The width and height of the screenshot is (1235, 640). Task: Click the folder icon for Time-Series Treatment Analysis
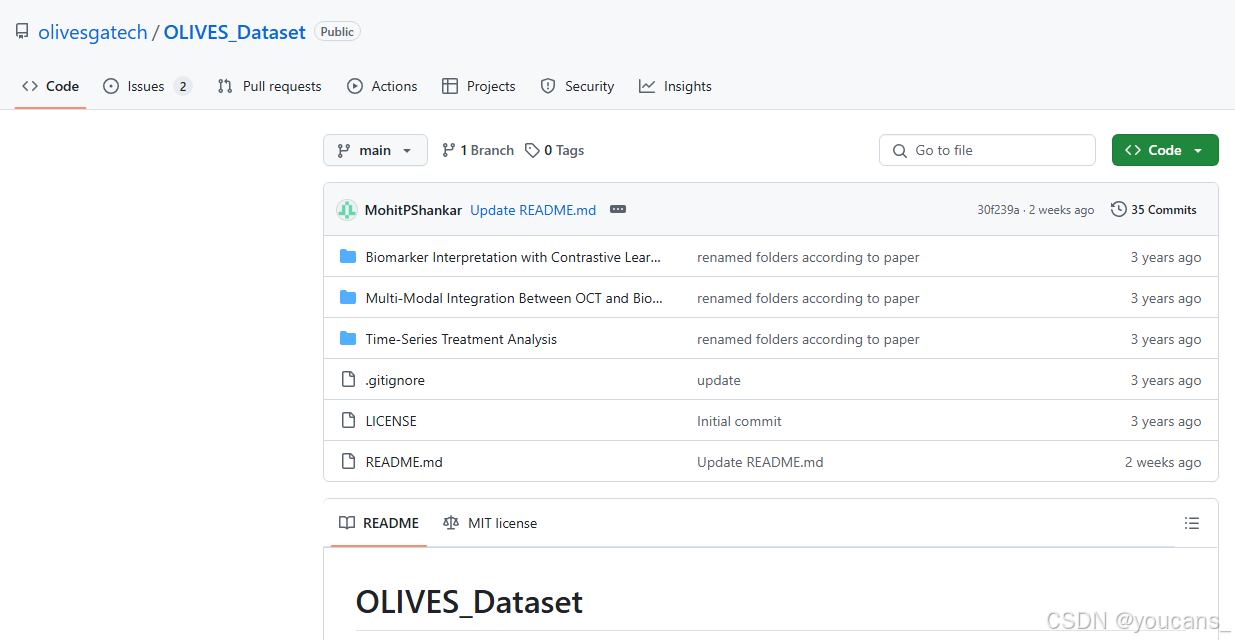(x=348, y=339)
